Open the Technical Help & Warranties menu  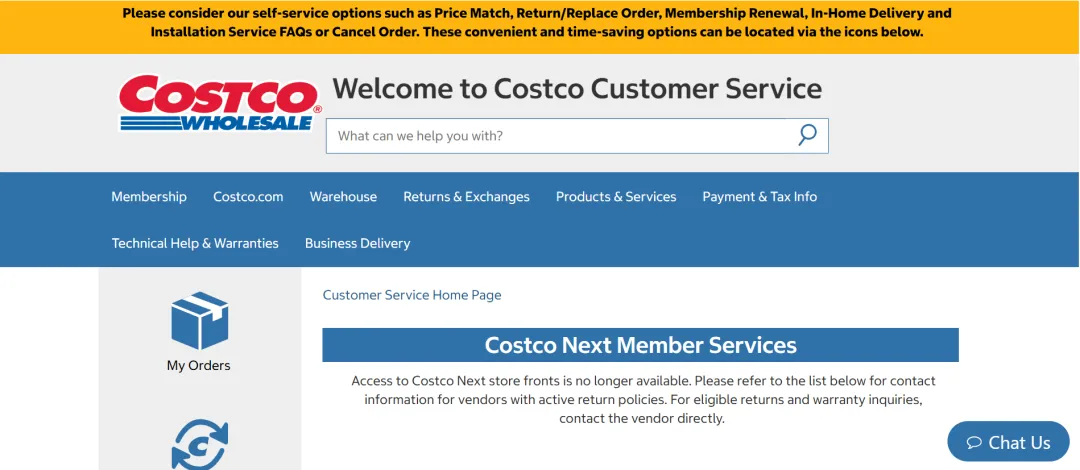[x=195, y=243]
